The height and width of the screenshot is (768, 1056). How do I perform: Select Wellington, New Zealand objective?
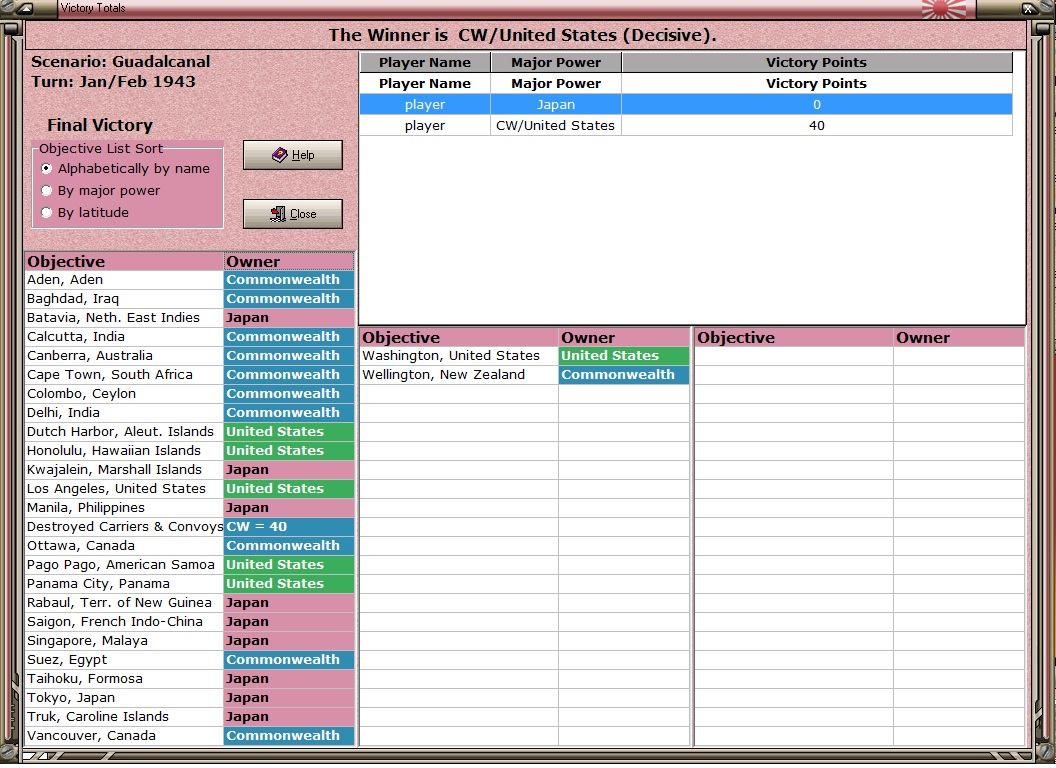point(459,375)
